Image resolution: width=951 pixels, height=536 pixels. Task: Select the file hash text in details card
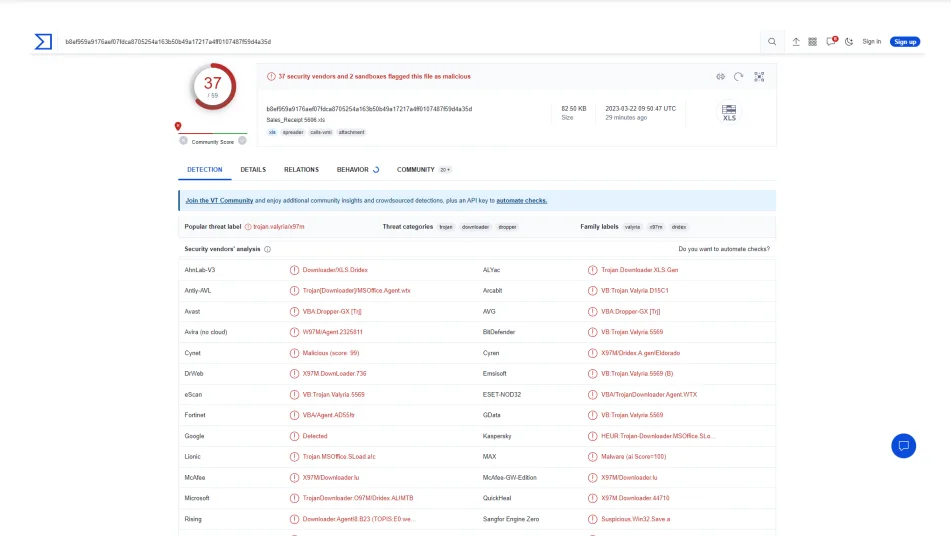(369, 109)
